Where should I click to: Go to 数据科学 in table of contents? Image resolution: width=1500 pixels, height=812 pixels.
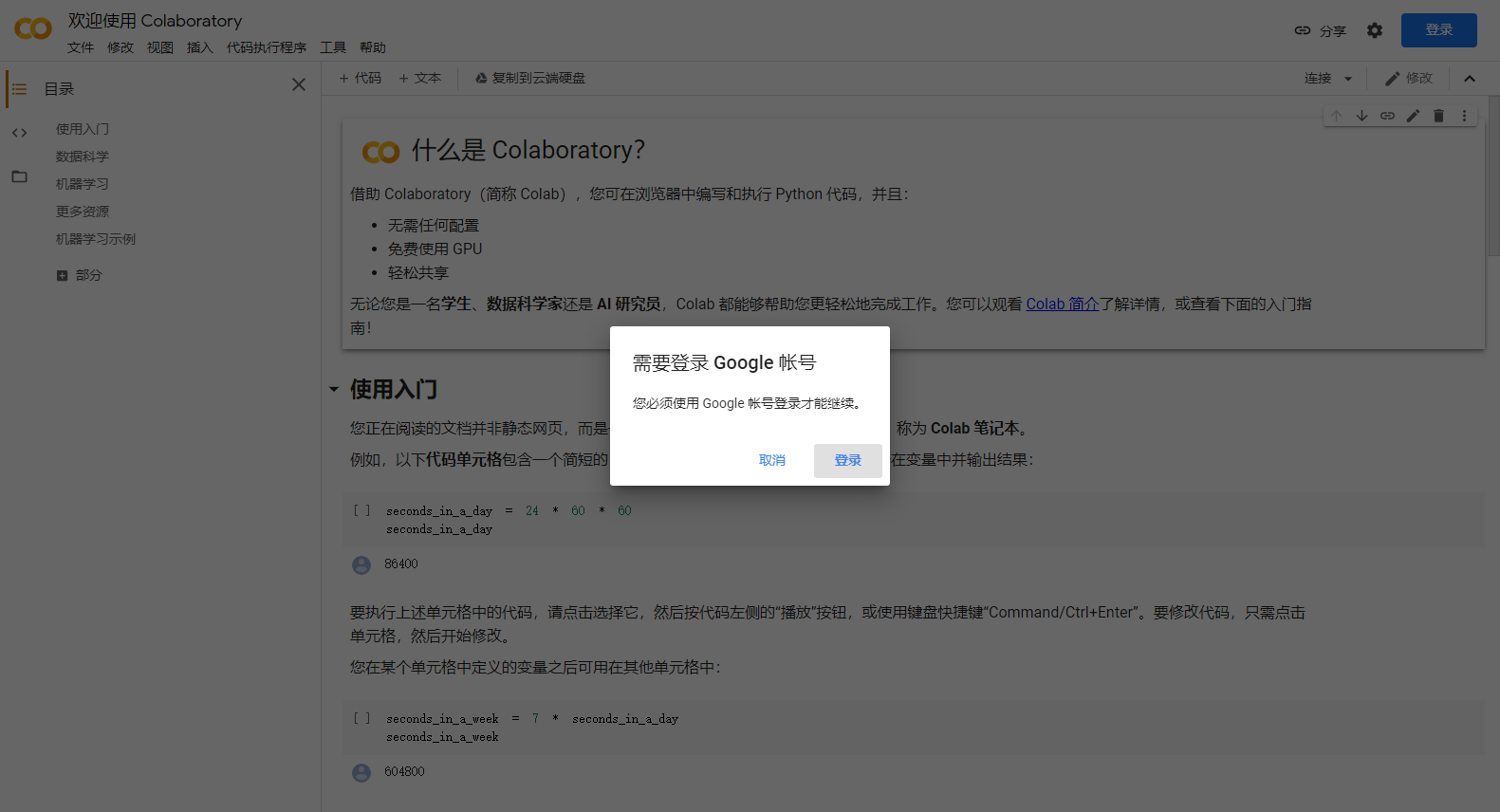pos(83,157)
